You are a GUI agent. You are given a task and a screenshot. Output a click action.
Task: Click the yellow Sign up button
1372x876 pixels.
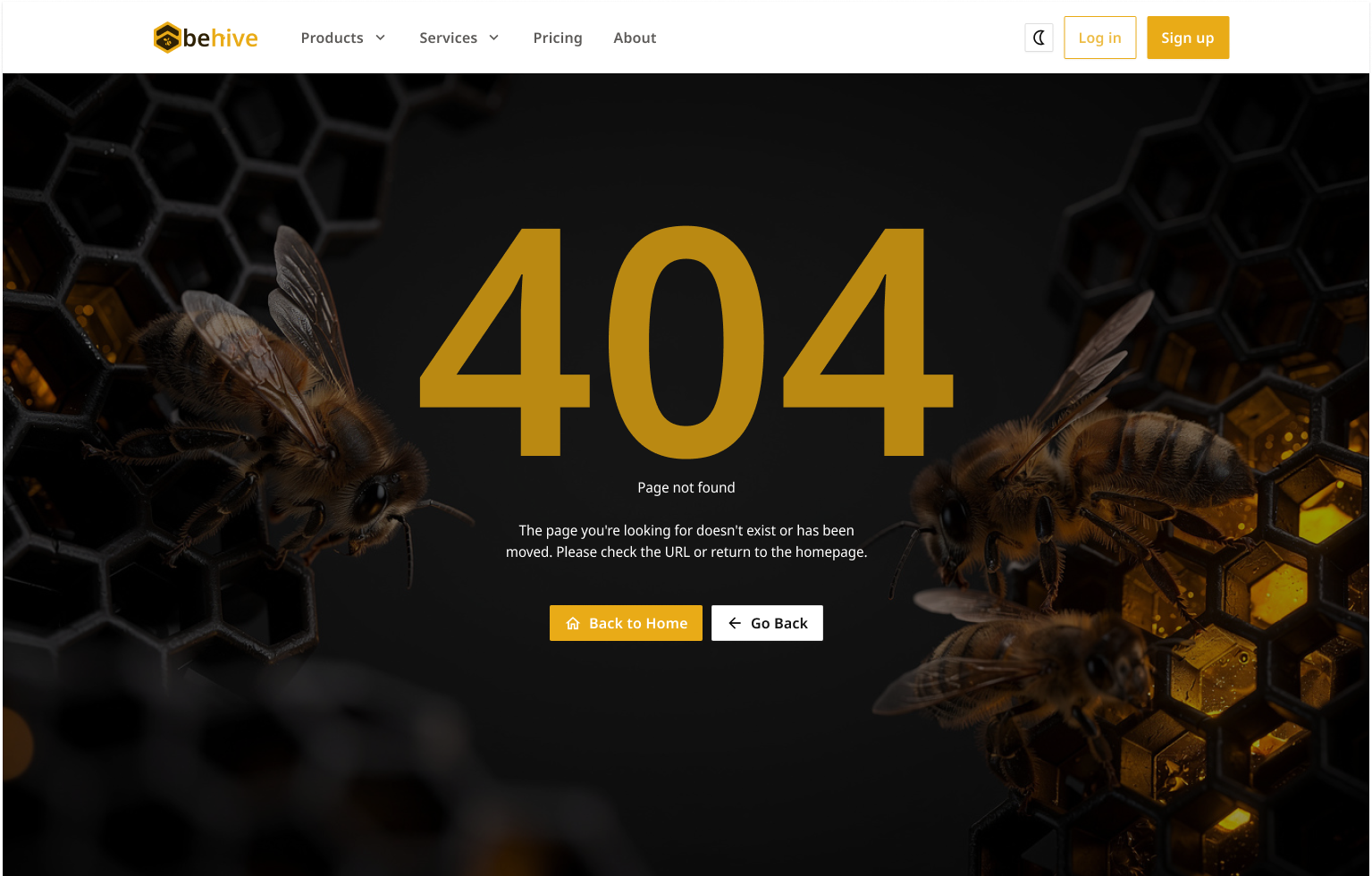1188,38
